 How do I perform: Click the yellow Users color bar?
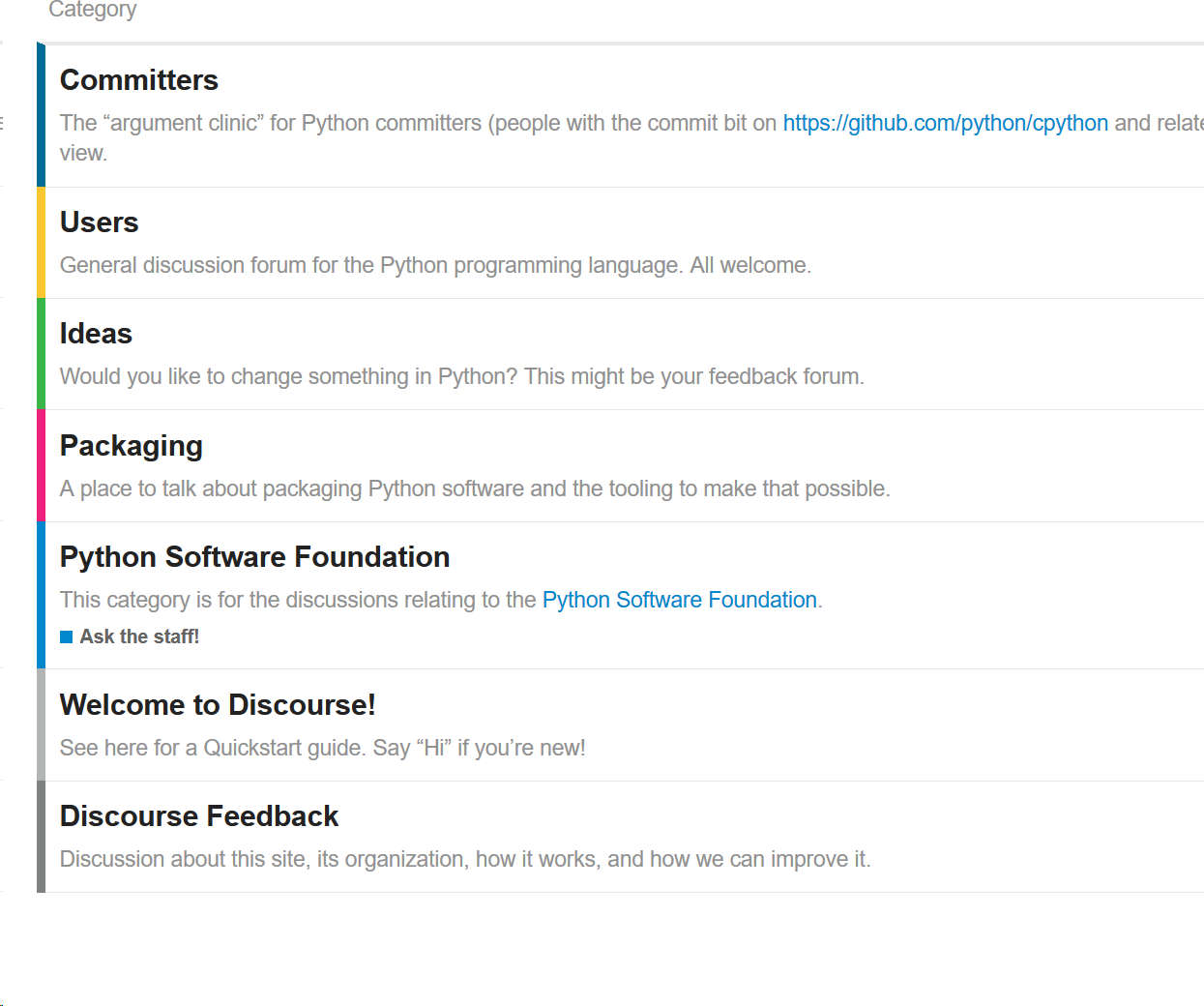pos(41,243)
